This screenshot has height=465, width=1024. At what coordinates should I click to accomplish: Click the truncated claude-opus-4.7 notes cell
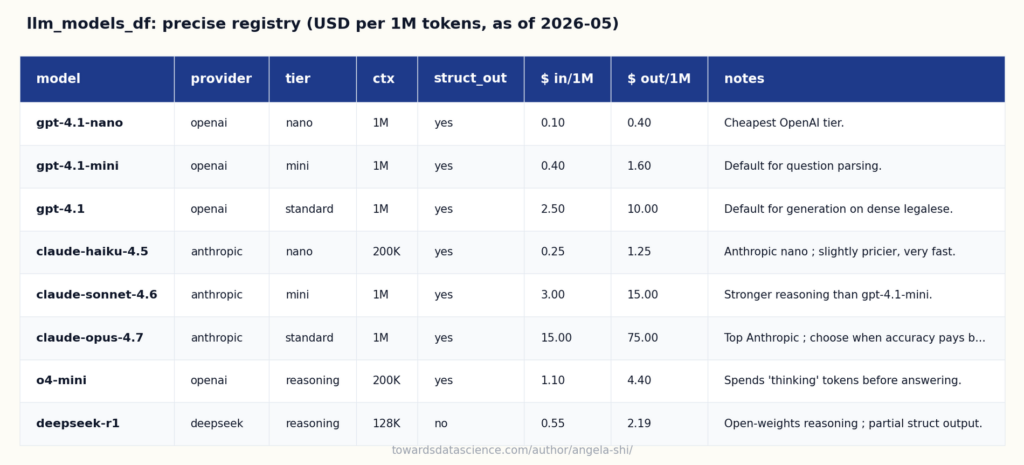[856, 338]
